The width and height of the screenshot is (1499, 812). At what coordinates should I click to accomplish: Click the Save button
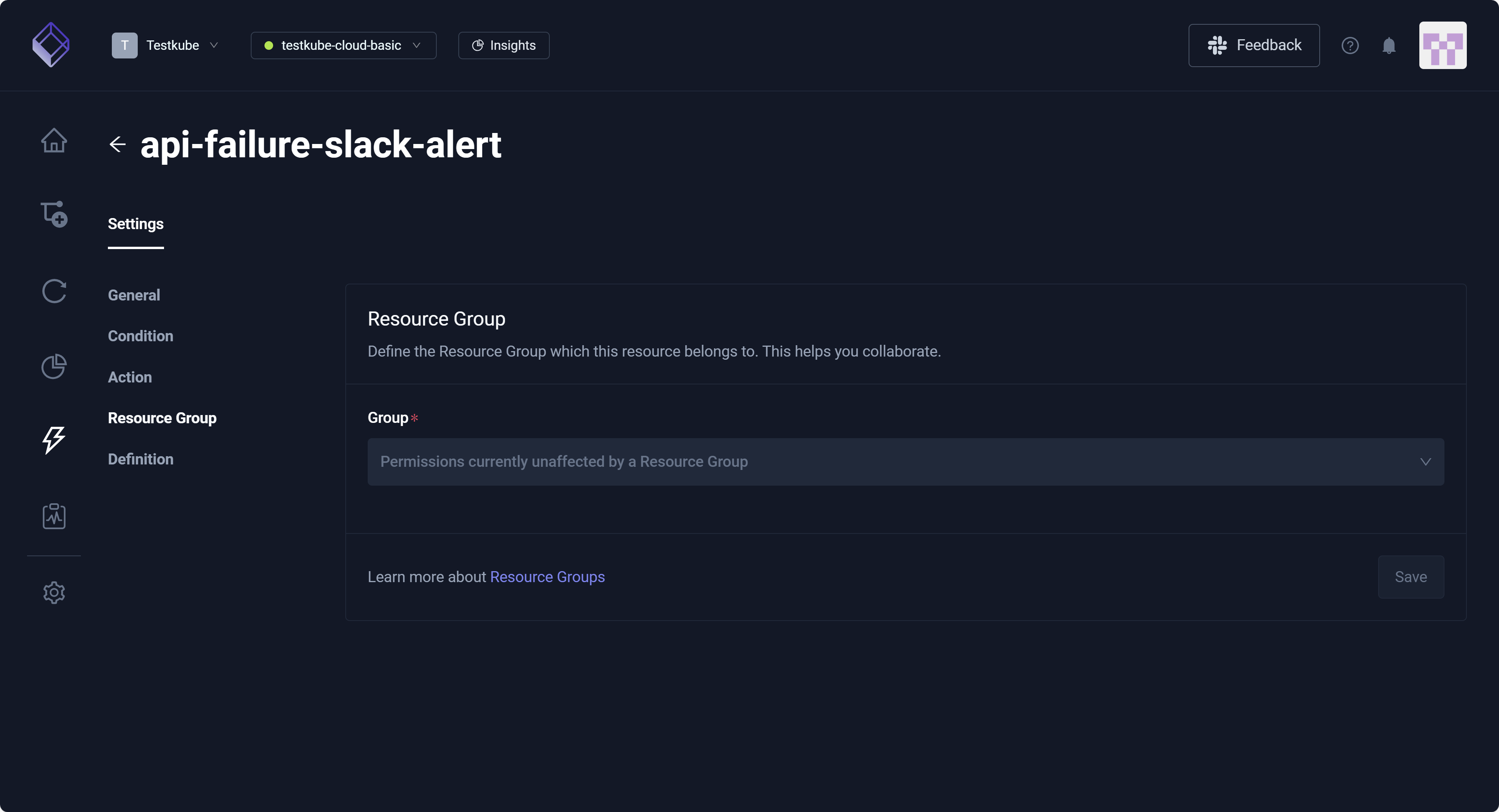(x=1411, y=576)
